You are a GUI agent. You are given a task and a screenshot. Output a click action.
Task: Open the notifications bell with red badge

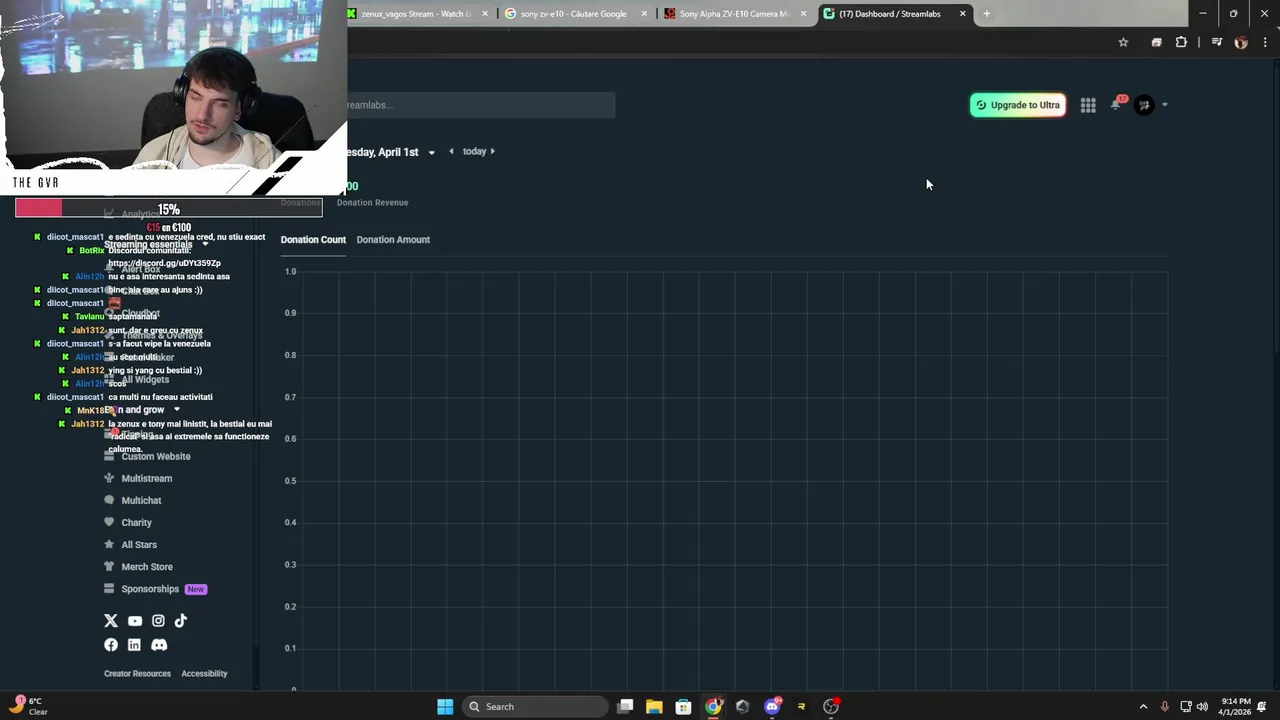click(1116, 104)
